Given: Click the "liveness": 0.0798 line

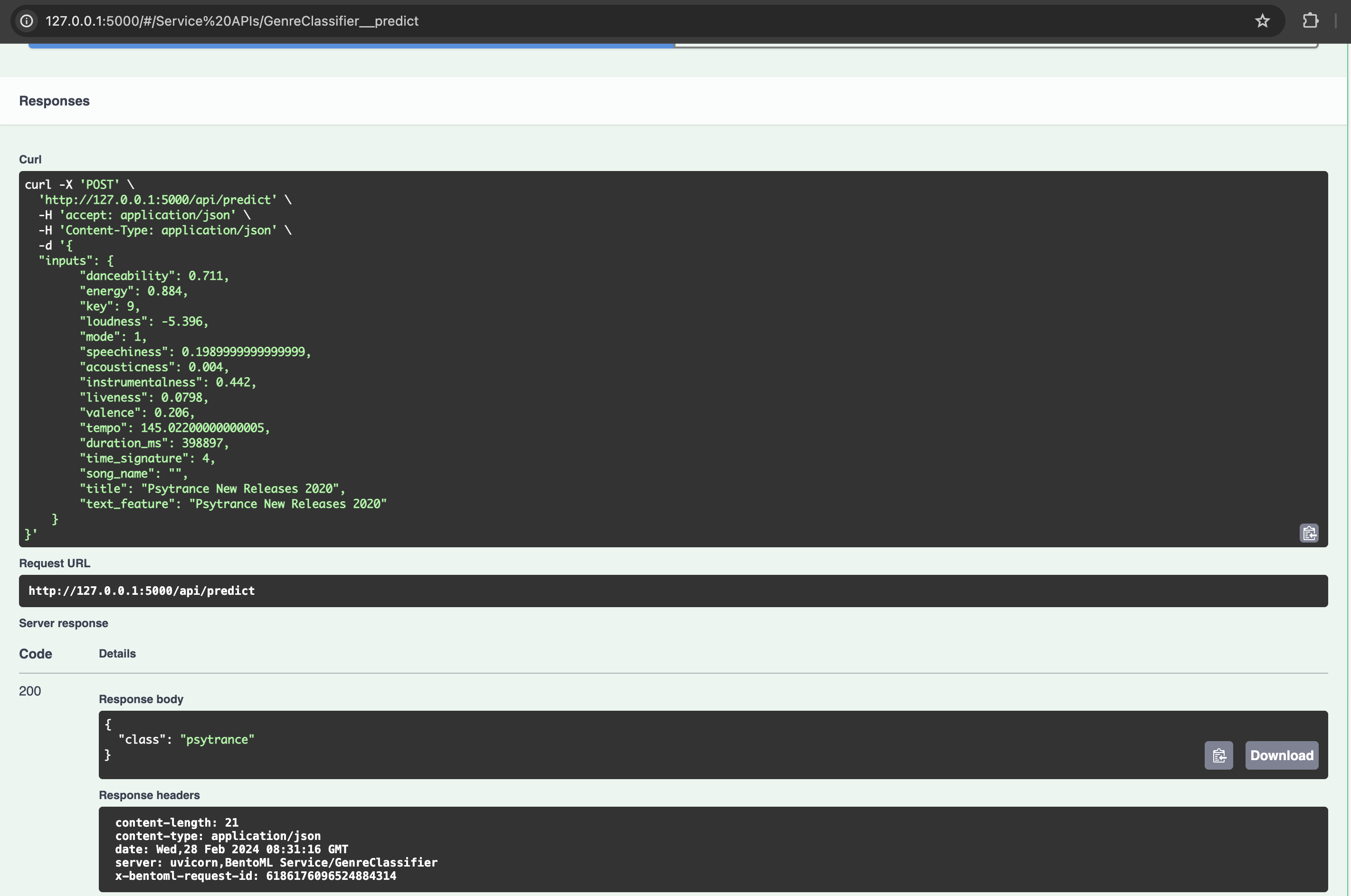Looking at the screenshot, I should pyautogui.click(x=144, y=398).
